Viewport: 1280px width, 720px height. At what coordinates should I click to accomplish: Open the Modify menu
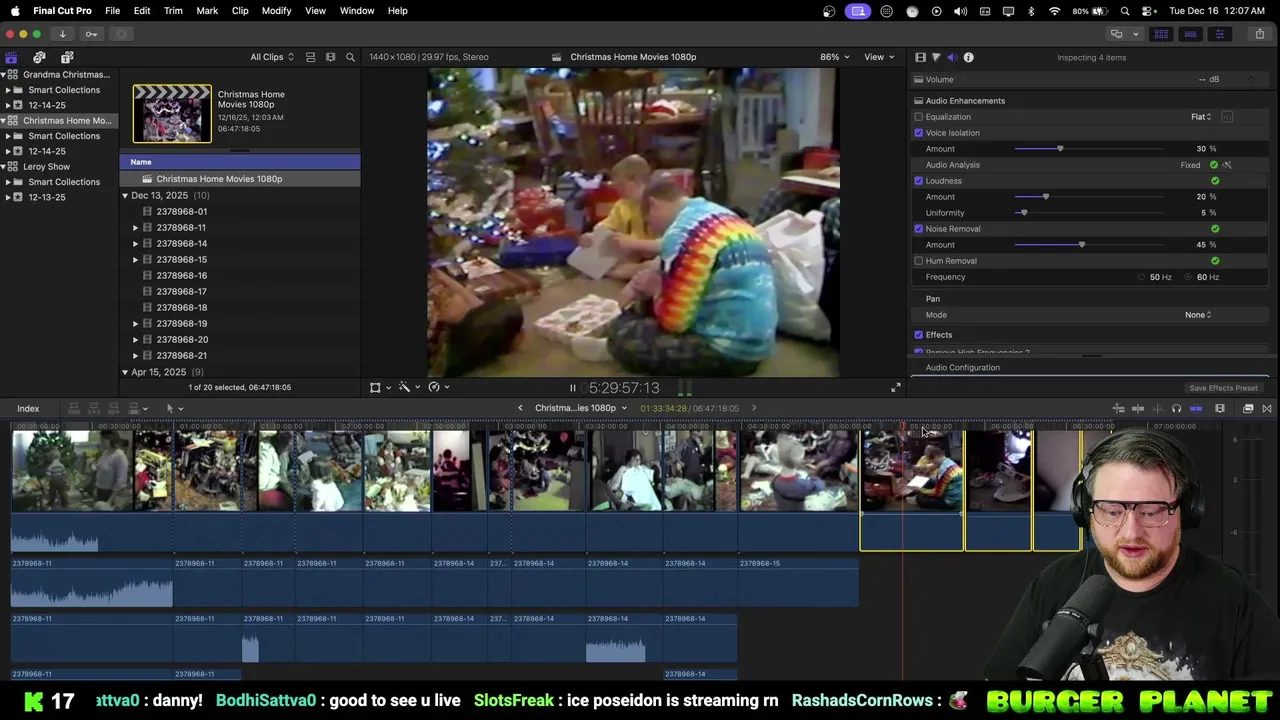276,11
